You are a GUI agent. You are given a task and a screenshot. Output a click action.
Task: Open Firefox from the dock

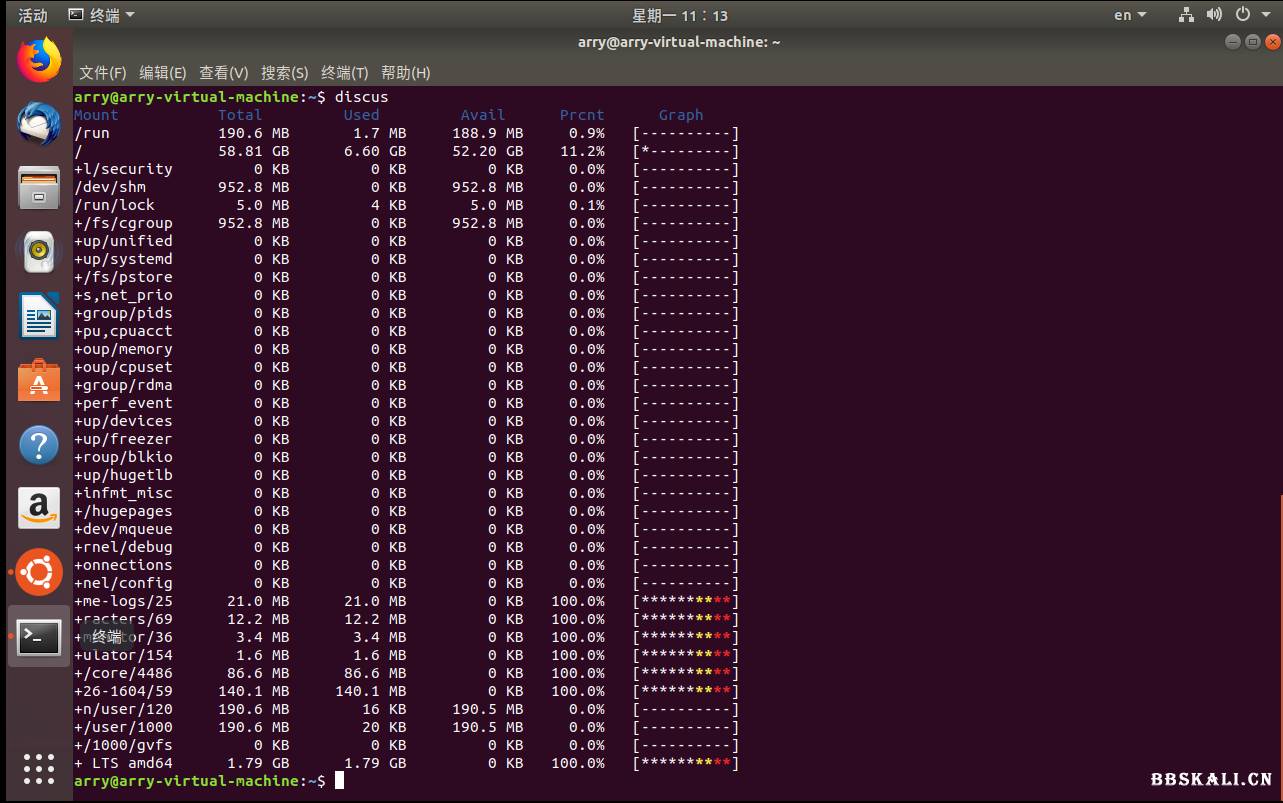[x=39, y=60]
